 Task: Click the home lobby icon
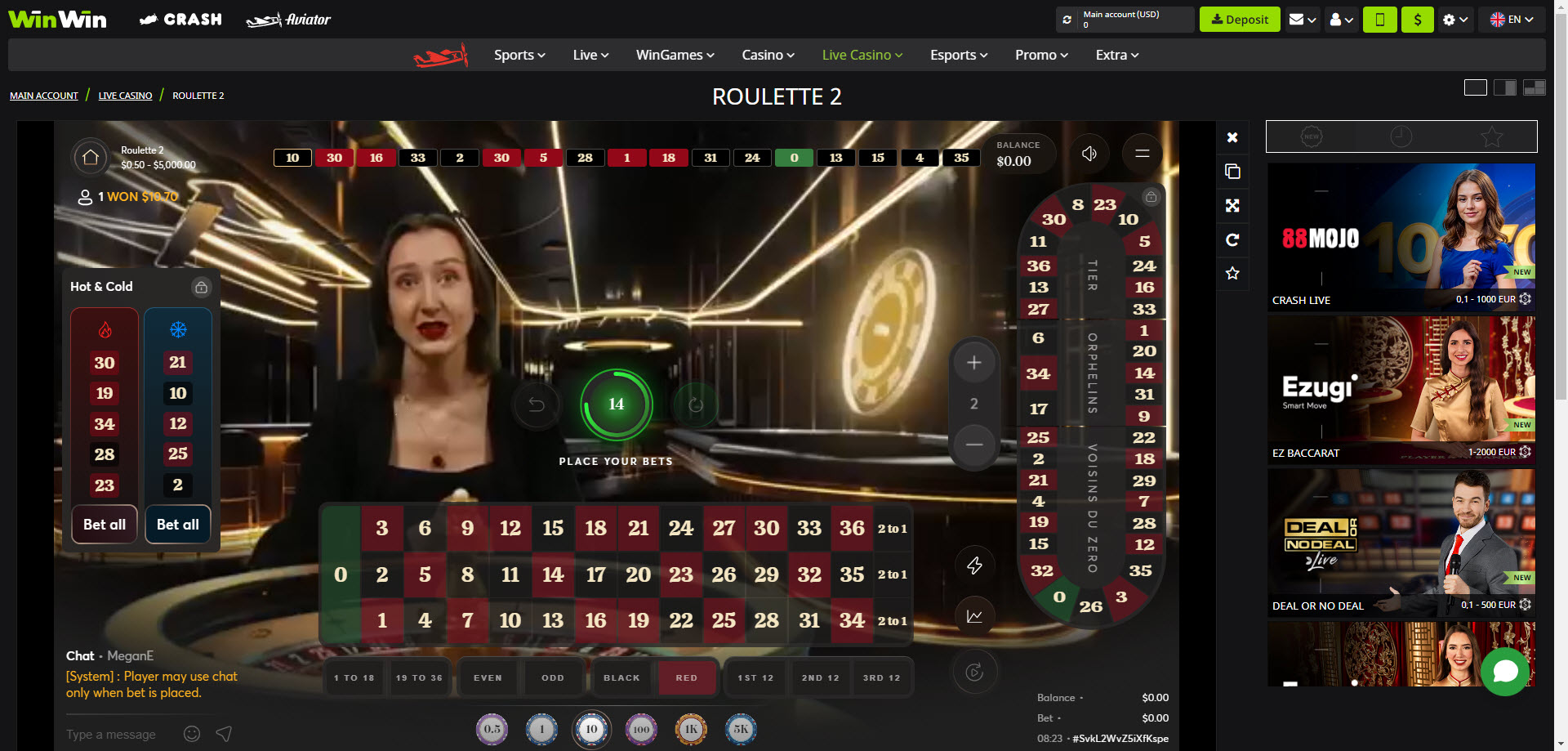tap(91, 157)
